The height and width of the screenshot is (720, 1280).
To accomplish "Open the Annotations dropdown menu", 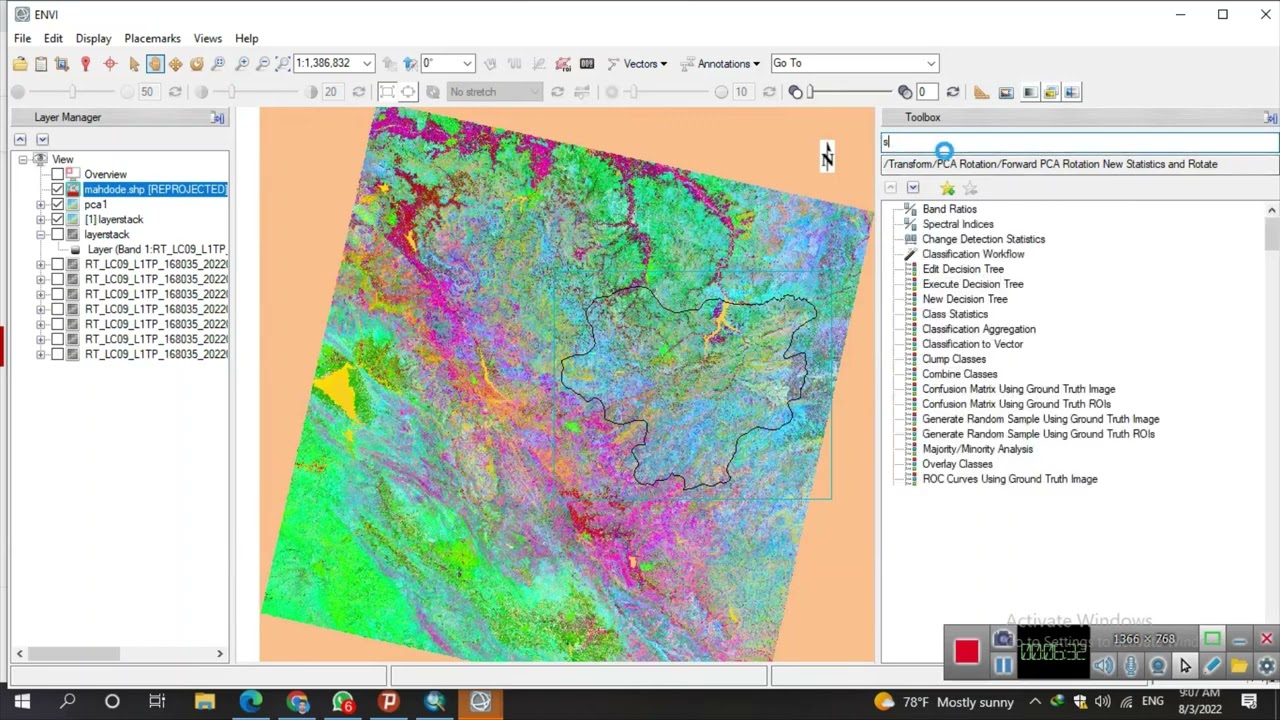I will point(720,64).
